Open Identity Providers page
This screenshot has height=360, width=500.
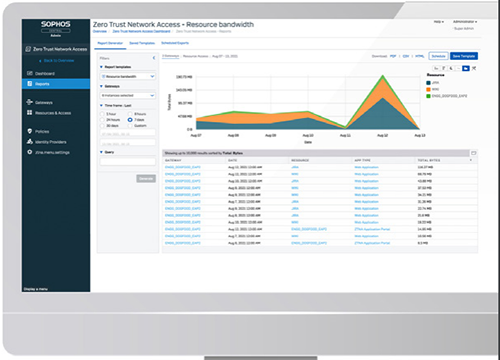50,142
